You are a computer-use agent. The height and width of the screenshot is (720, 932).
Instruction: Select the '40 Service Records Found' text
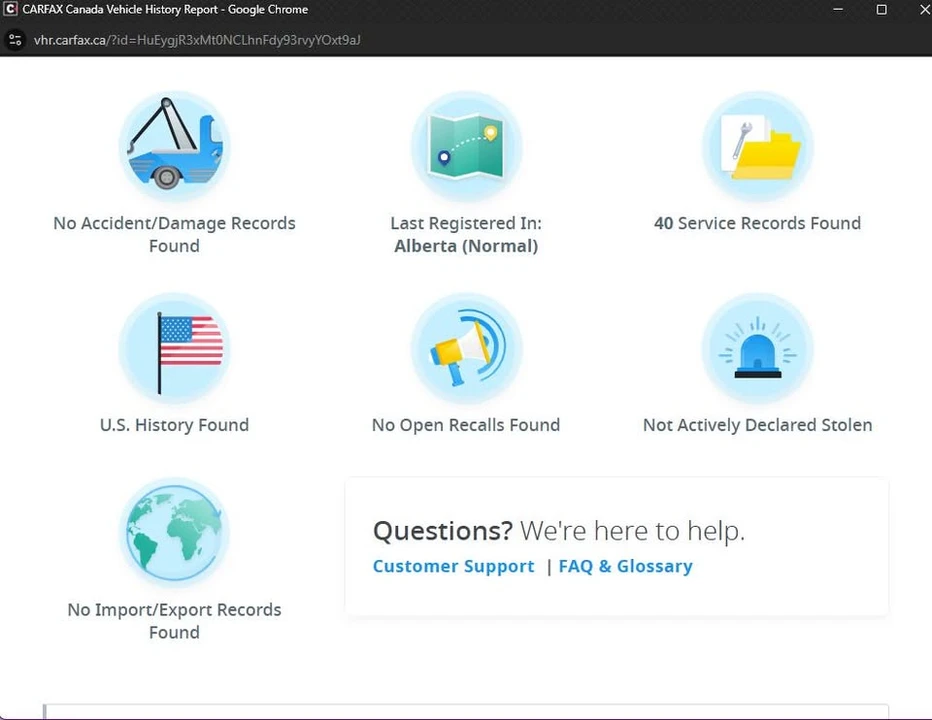pyautogui.click(x=757, y=223)
